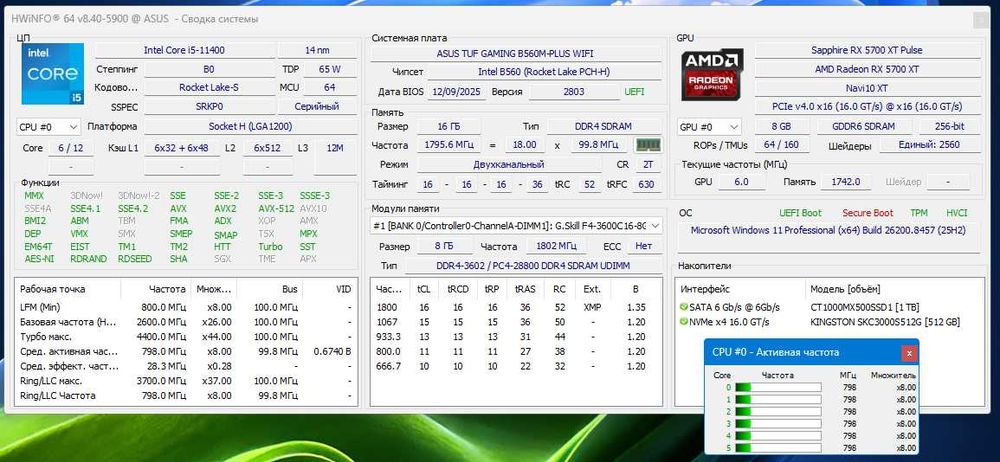1000x462 pixels.
Task: Click the 933.3 row in timings table
Action: [517, 337]
